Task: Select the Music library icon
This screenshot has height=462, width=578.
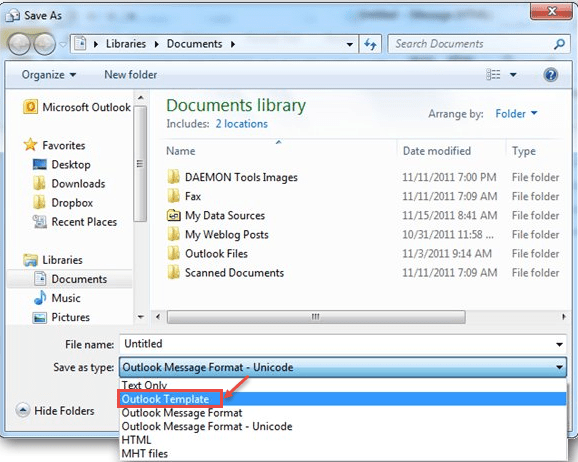Action: pos(40,298)
